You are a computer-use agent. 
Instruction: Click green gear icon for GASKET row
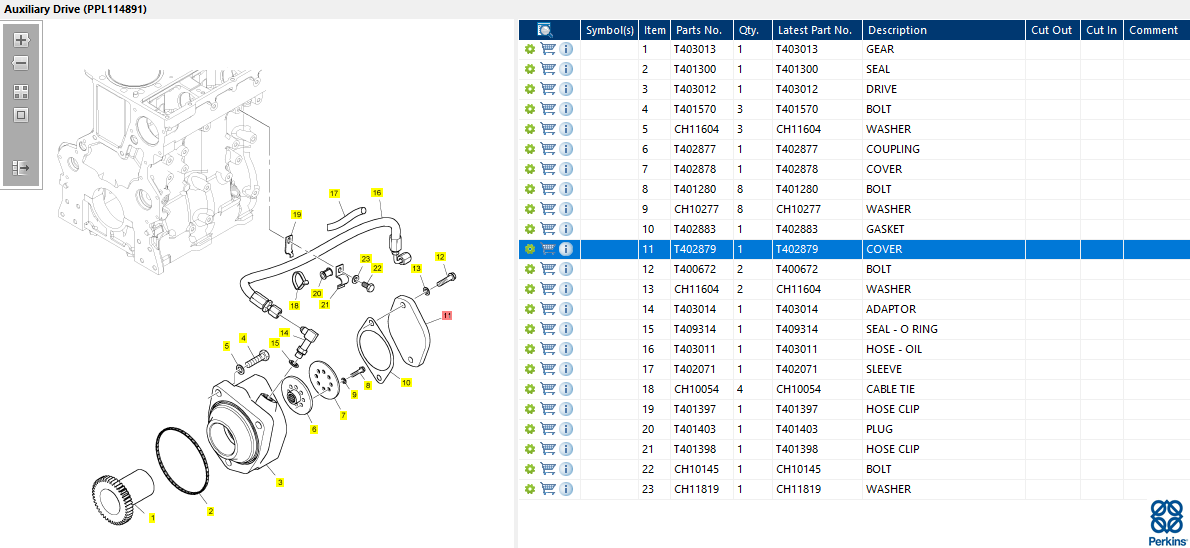pyautogui.click(x=530, y=229)
